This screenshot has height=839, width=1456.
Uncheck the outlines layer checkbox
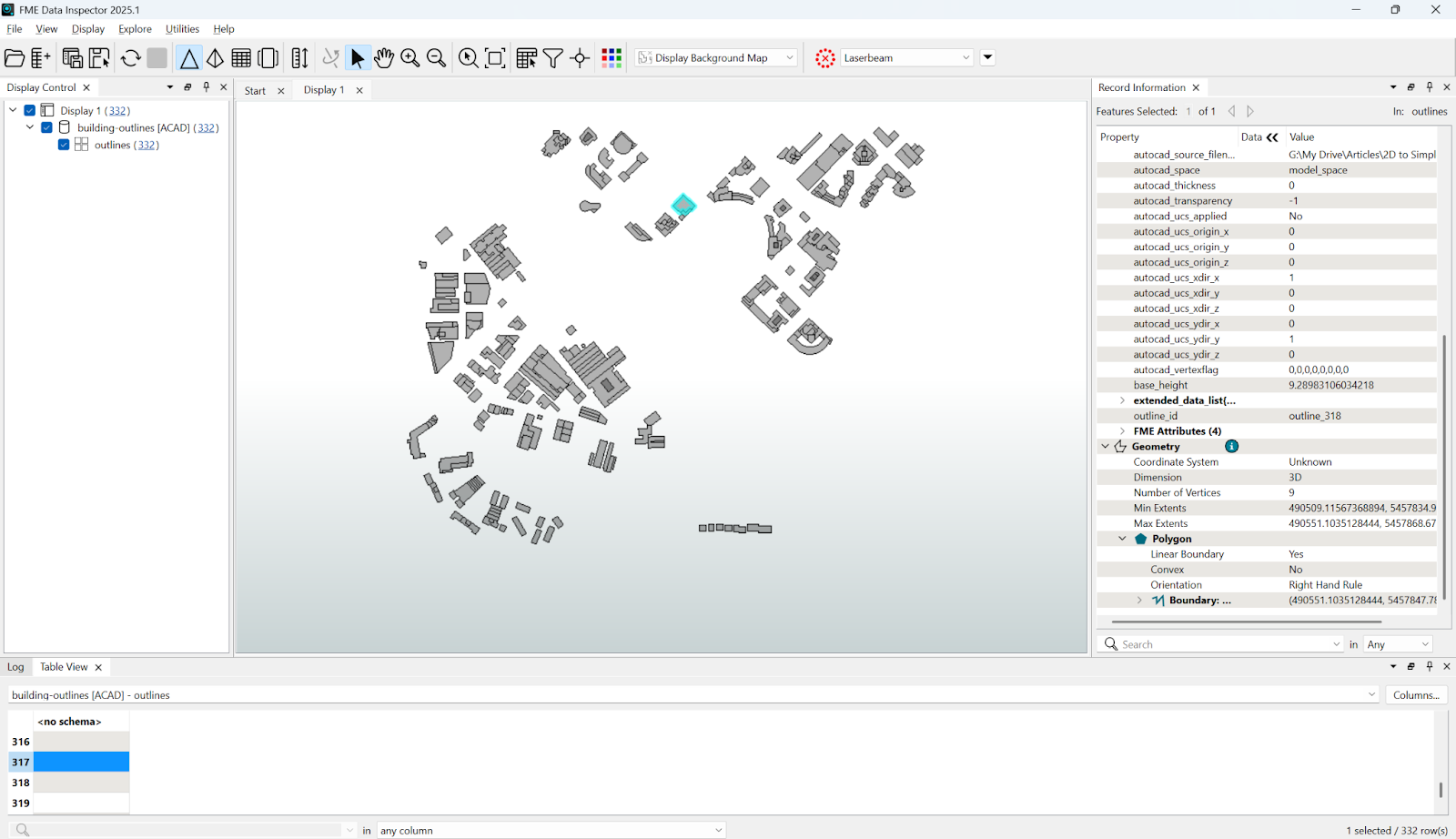[x=63, y=145]
